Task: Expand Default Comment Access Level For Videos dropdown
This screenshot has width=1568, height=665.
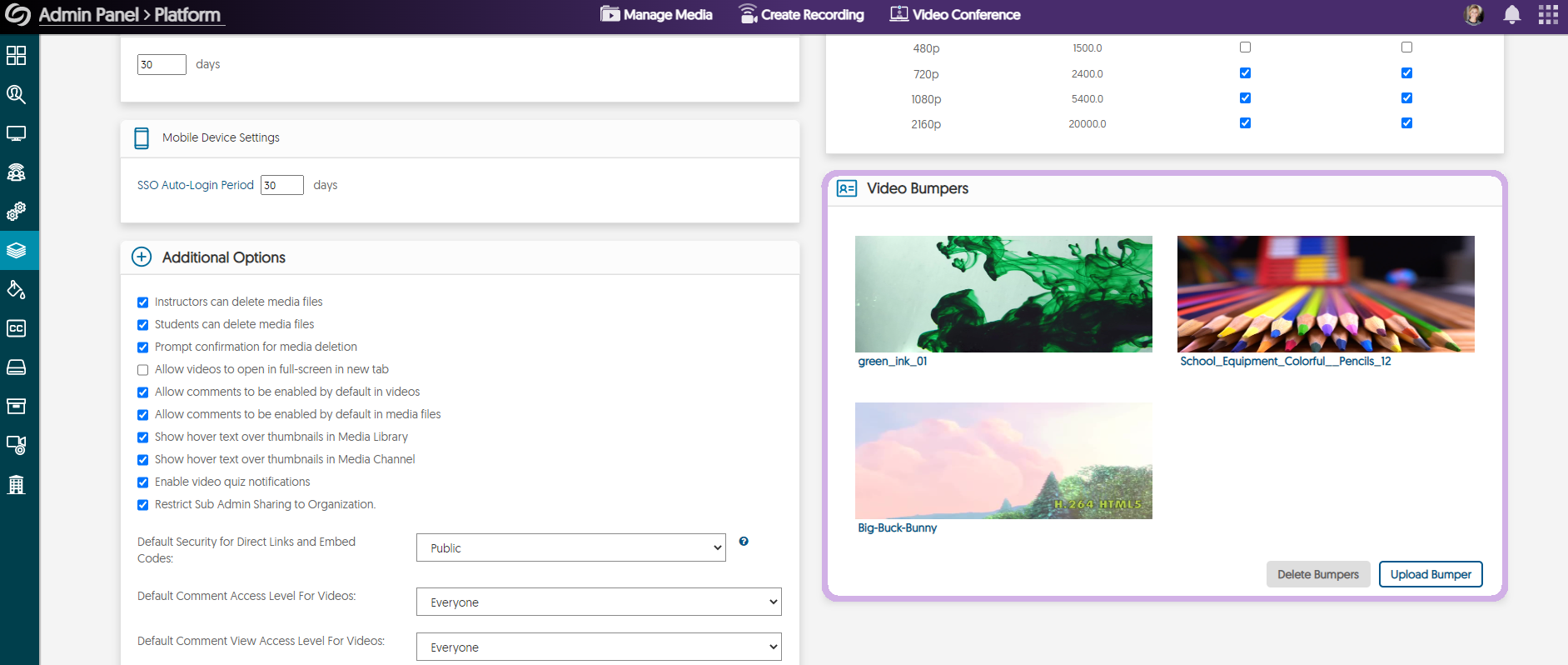Action: [598, 602]
